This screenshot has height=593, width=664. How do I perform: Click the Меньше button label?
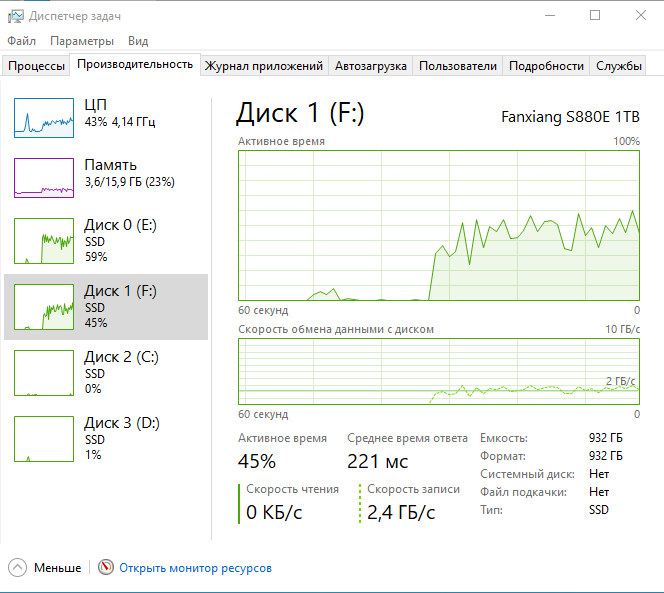58,568
